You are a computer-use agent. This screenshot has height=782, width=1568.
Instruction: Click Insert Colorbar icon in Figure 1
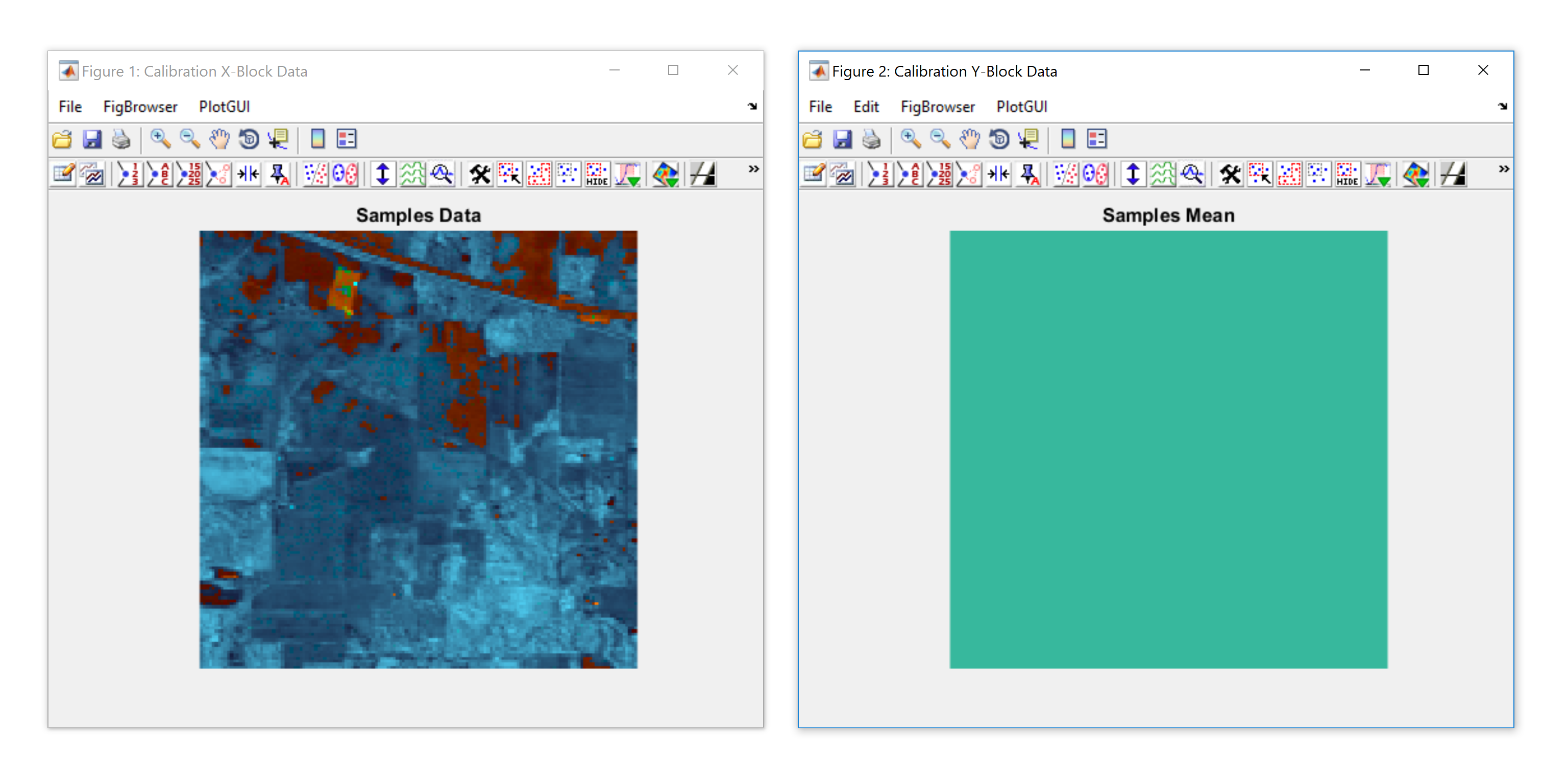(x=317, y=139)
